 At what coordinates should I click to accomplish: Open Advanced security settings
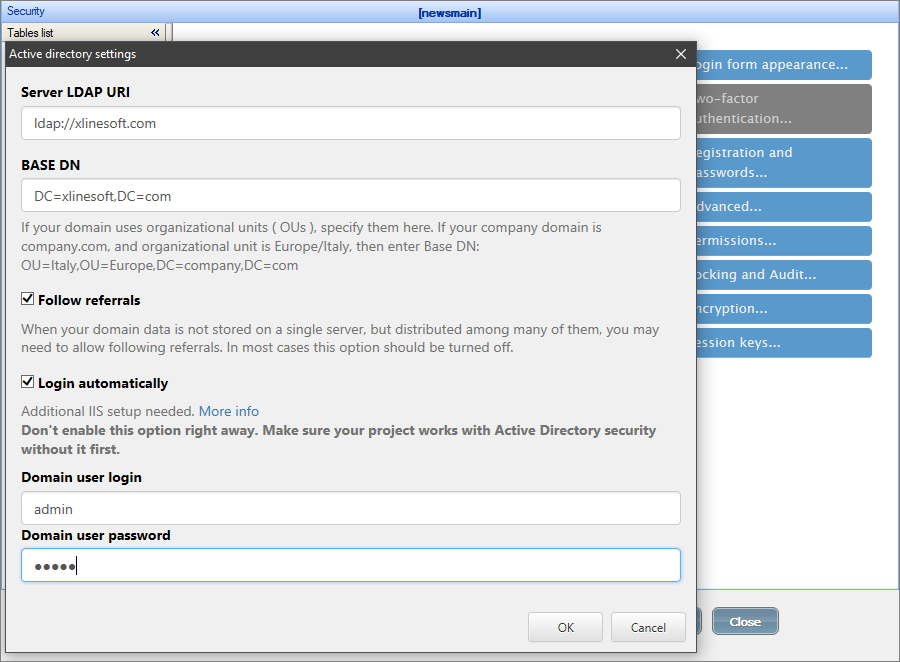(x=800, y=206)
